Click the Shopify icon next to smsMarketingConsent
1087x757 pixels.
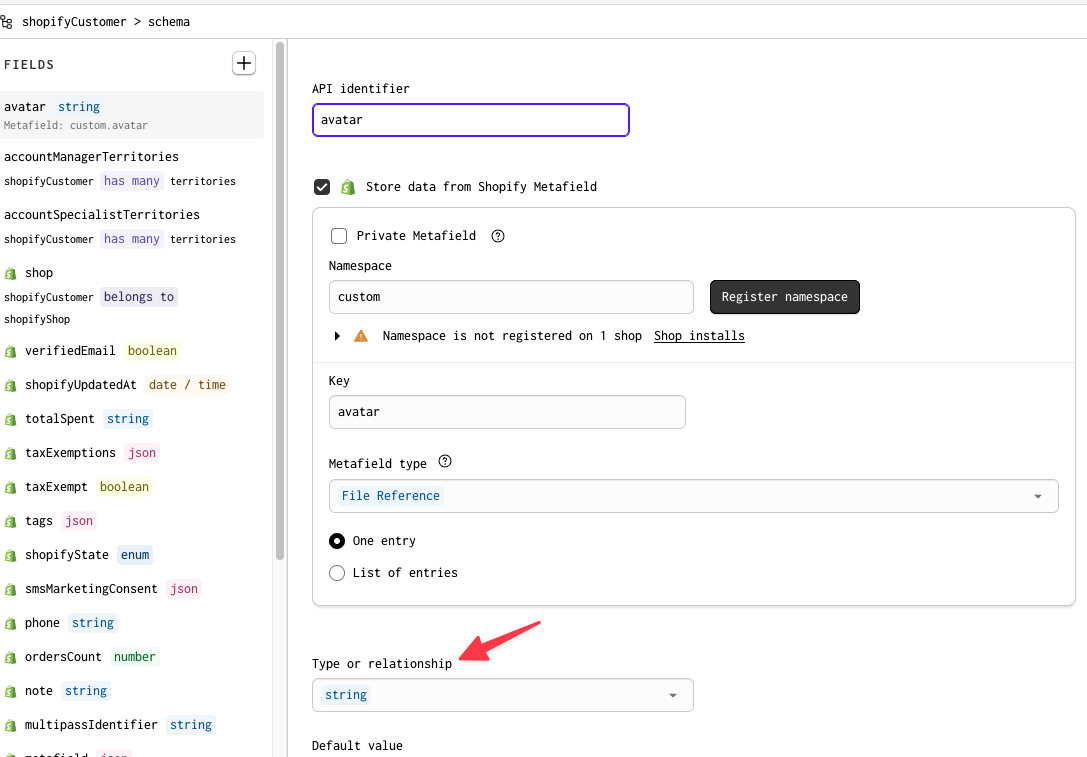pos(10,590)
